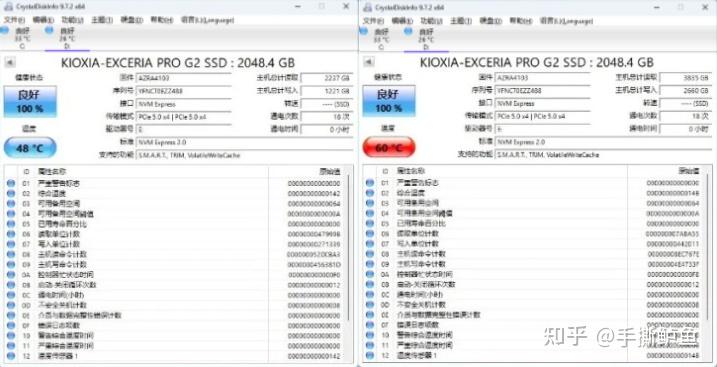Viewport: 717px width, 367px height.
Task: Click the blue 48 °C temperature button
Action: click(30, 148)
